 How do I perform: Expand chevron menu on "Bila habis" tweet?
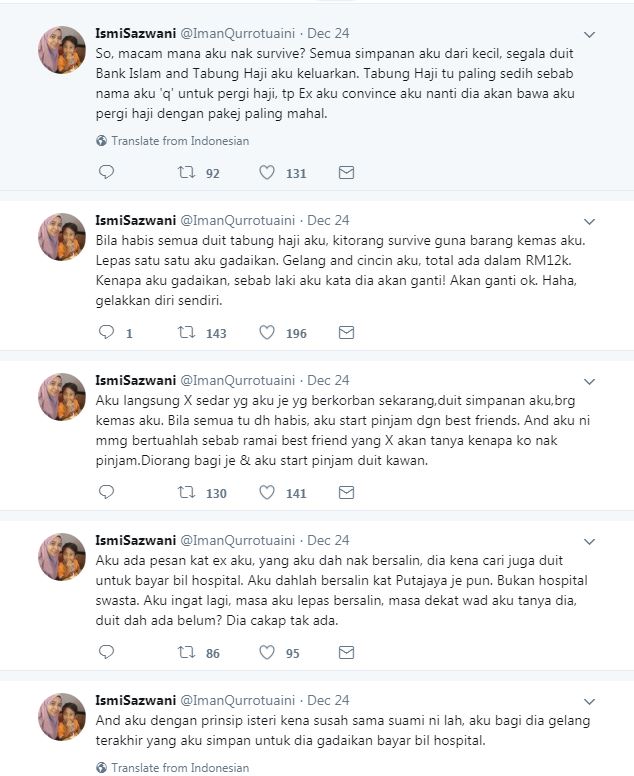click(x=590, y=220)
